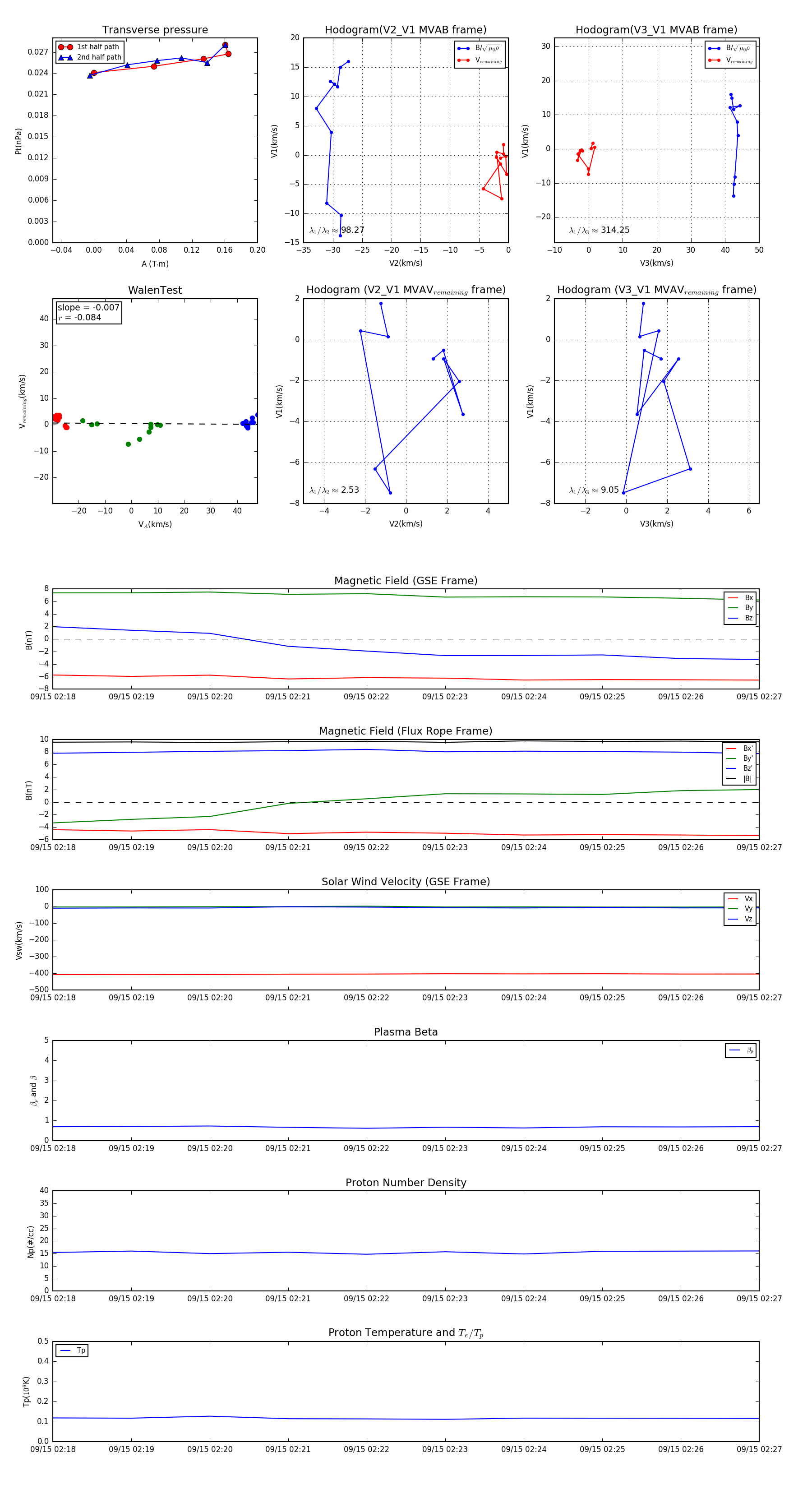Click the 'Solar Wind Velocity (GSE Frame)' title

click(x=406, y=882)
